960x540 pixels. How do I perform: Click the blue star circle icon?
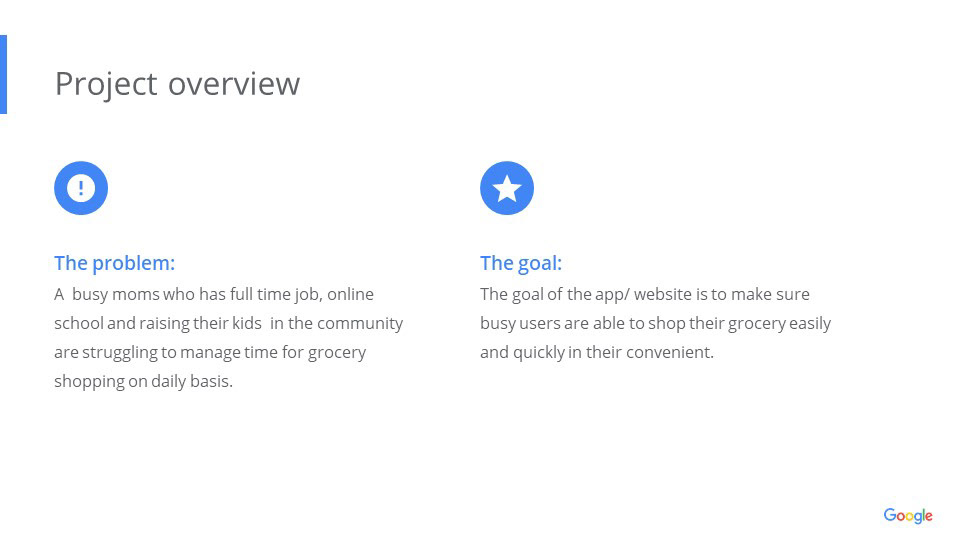tap(507, 188)
